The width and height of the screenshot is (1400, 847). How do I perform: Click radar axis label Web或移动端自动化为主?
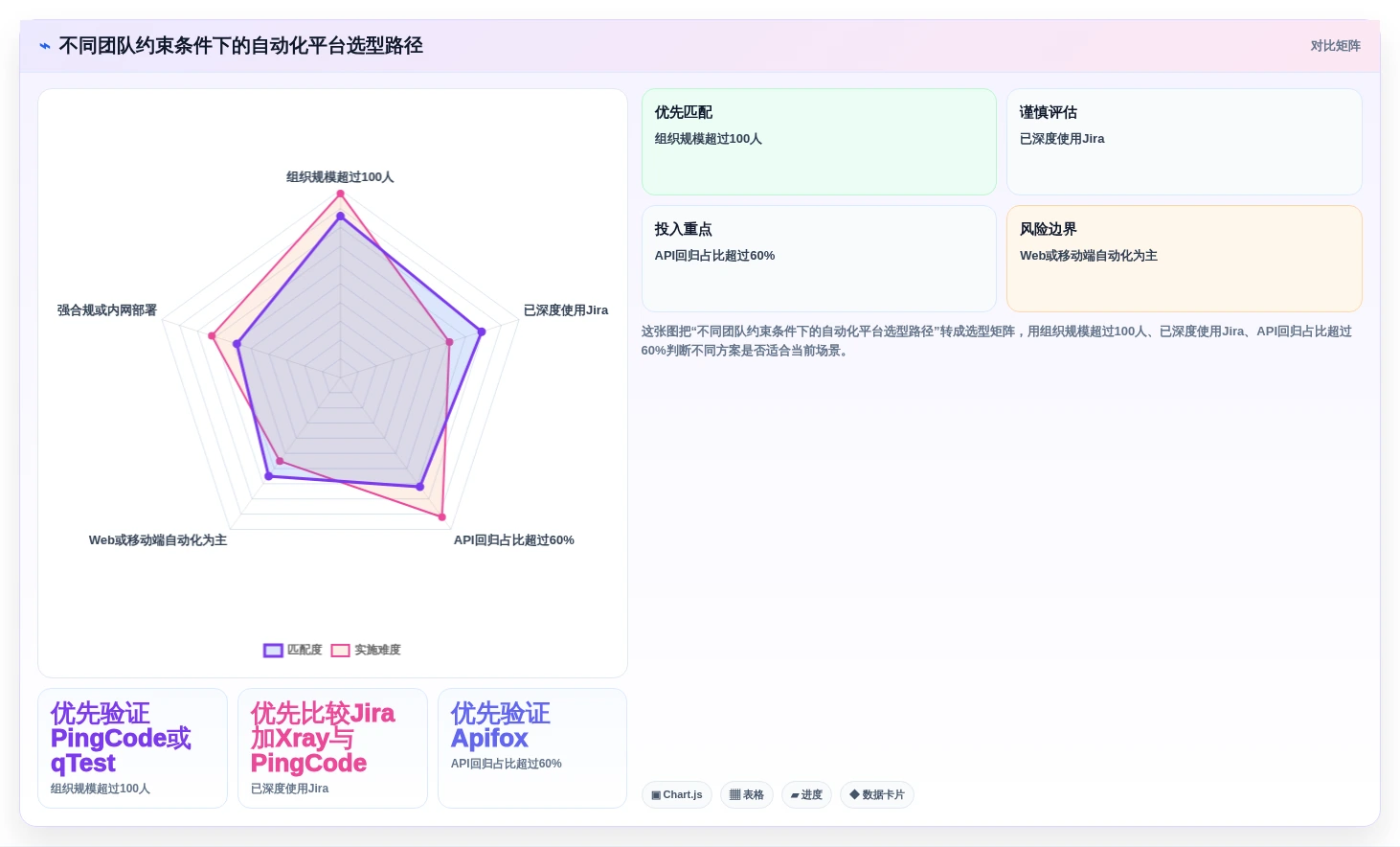158,540
